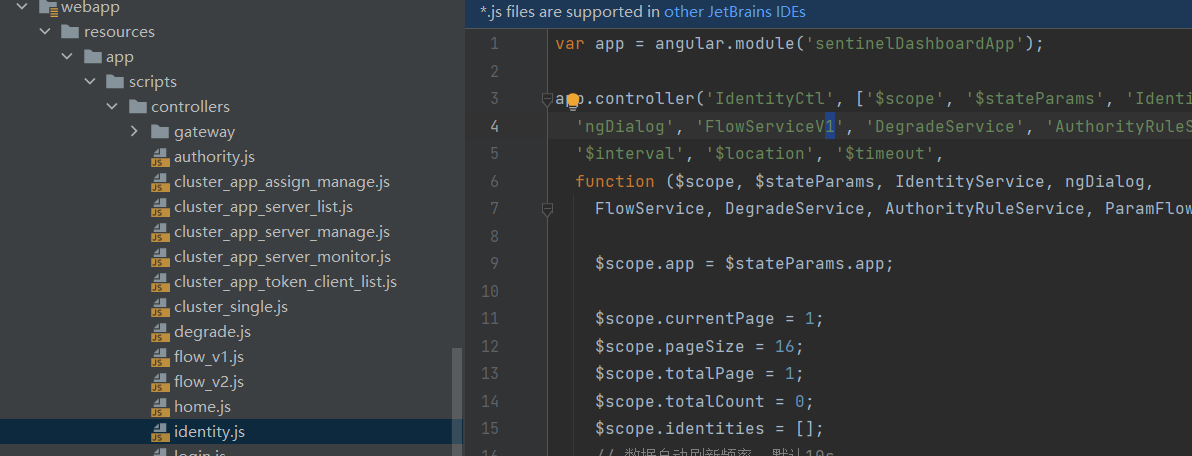Place cursor on '$scope.identities = []' line
1192x456 pixels.
709,429
